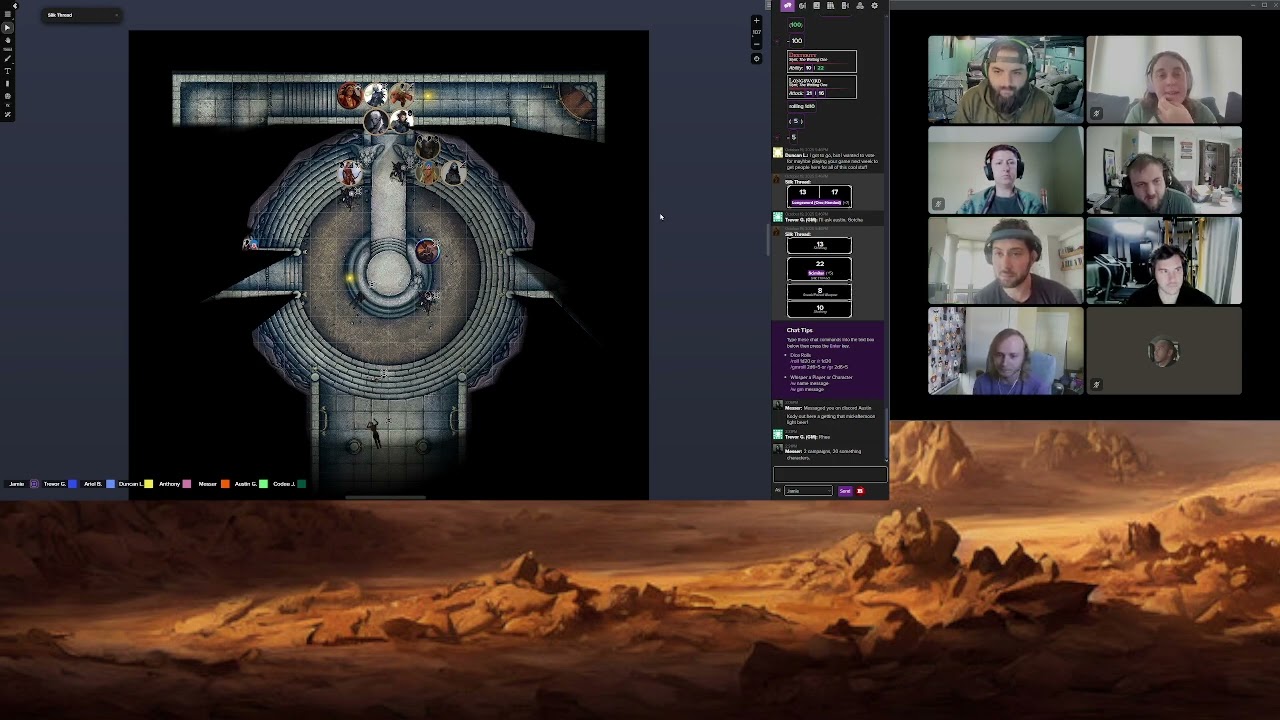
Task: Open the Journal tab
Action: [x=816, y=6]
